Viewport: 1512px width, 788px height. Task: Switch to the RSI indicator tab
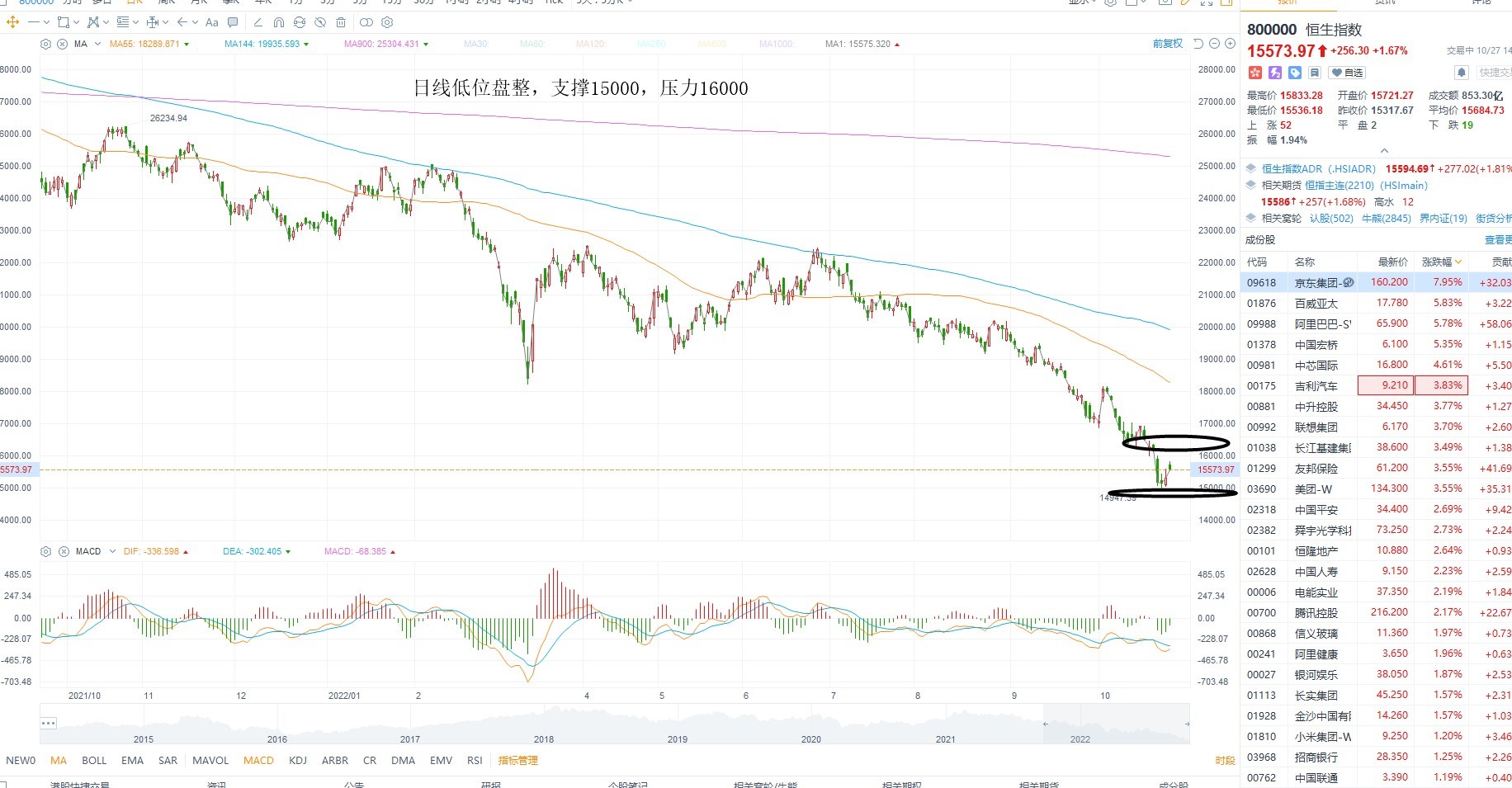[475, 760]
